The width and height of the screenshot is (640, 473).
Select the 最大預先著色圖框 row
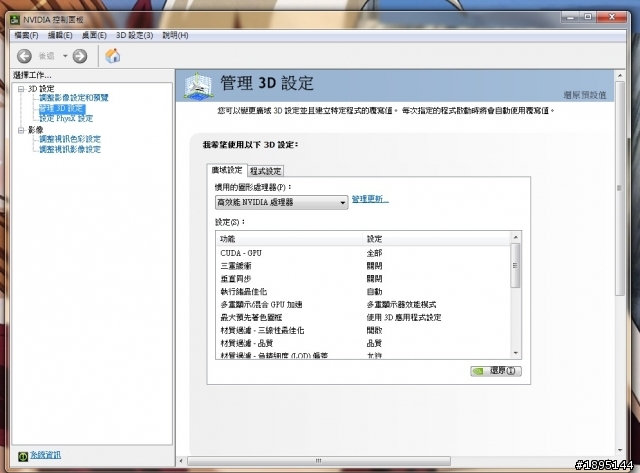tap(363, 318)
